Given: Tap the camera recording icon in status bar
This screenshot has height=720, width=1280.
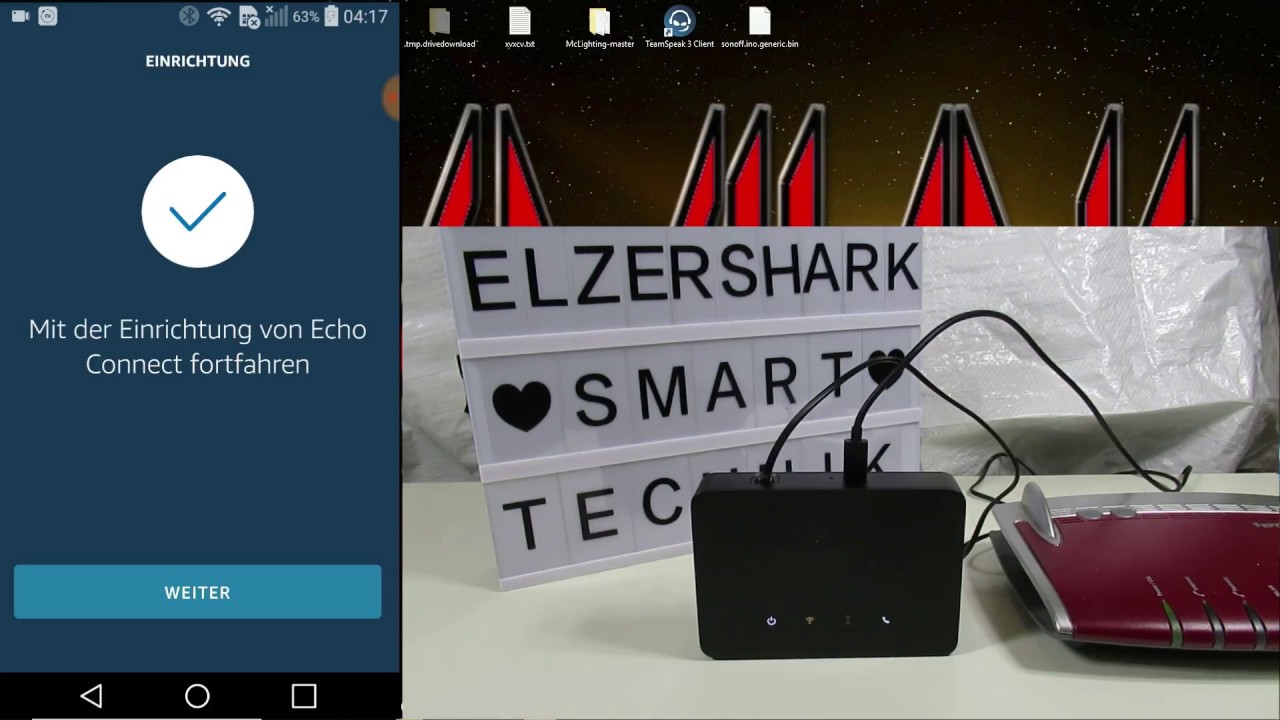Looking at the screenshot, I should pyautogui.click(x=20, y=16).
